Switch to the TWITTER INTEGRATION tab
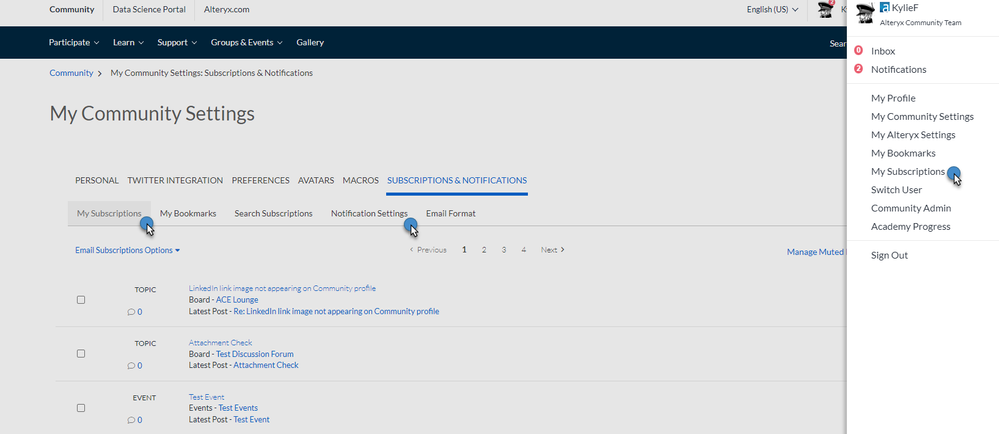 (x=175, y=180)
